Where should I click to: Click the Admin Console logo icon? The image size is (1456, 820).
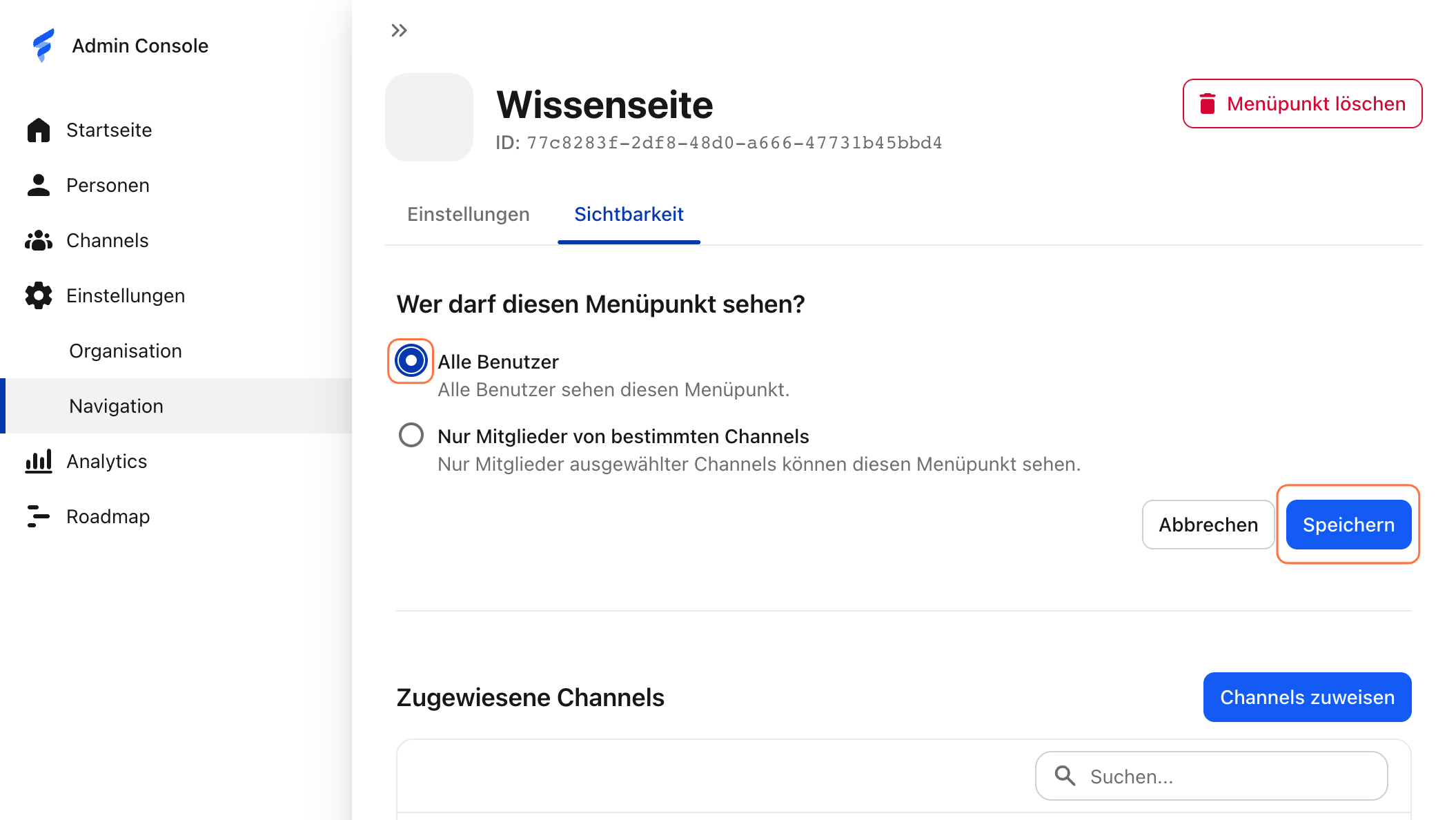tap(43, 46)
